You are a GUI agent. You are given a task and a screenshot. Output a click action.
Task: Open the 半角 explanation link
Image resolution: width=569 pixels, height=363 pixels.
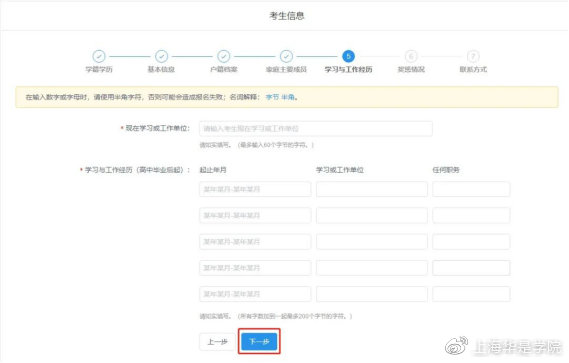tap(288, 97)
